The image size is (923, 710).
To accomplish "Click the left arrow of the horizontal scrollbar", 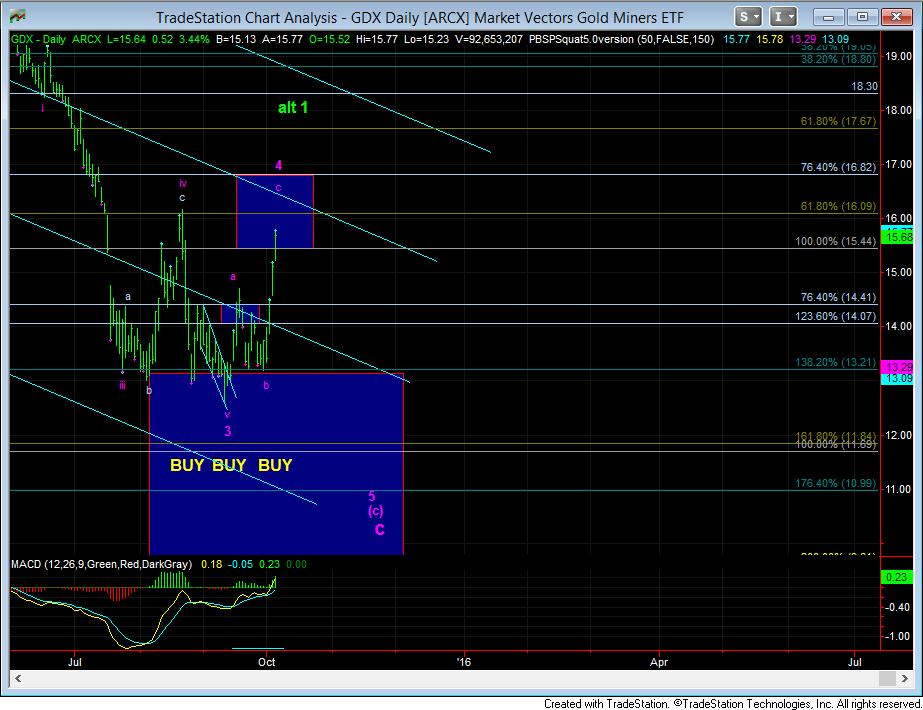I will (18, 679).
